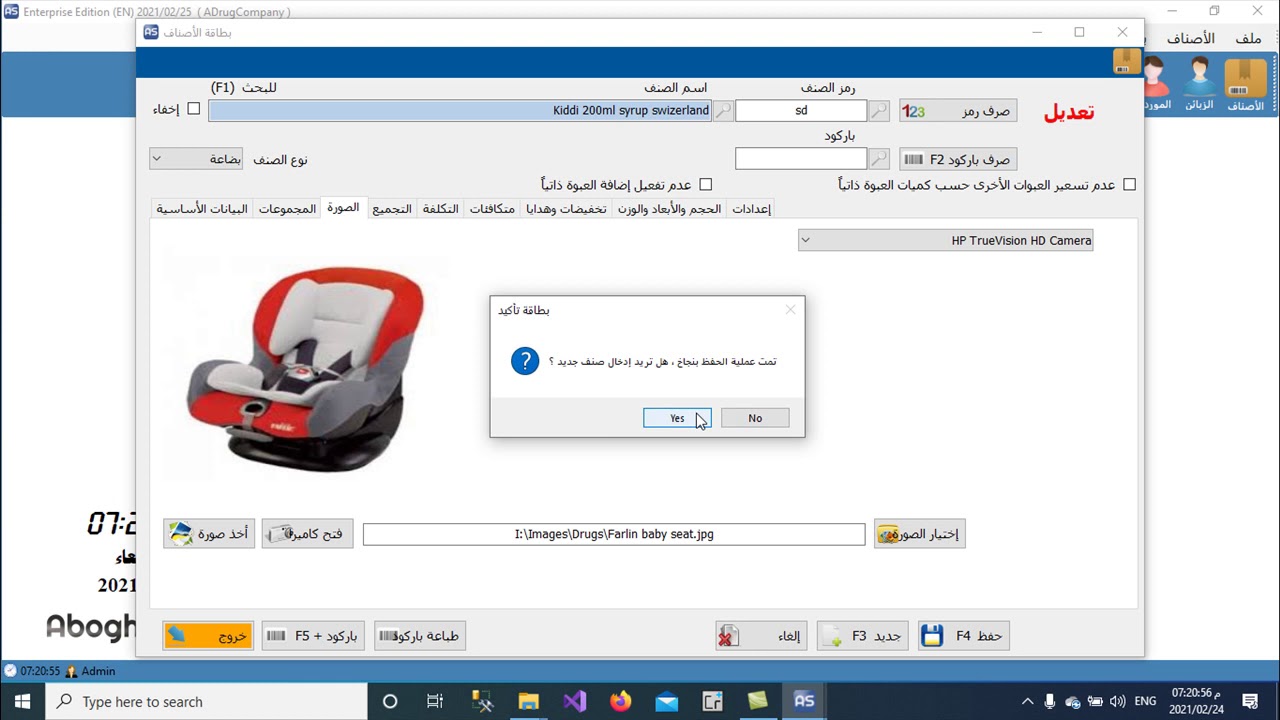This screenshot has width=1280, height=720.
Task: Open the HP TrueVision HD Camera dropdown
Action: click(945, 240)
